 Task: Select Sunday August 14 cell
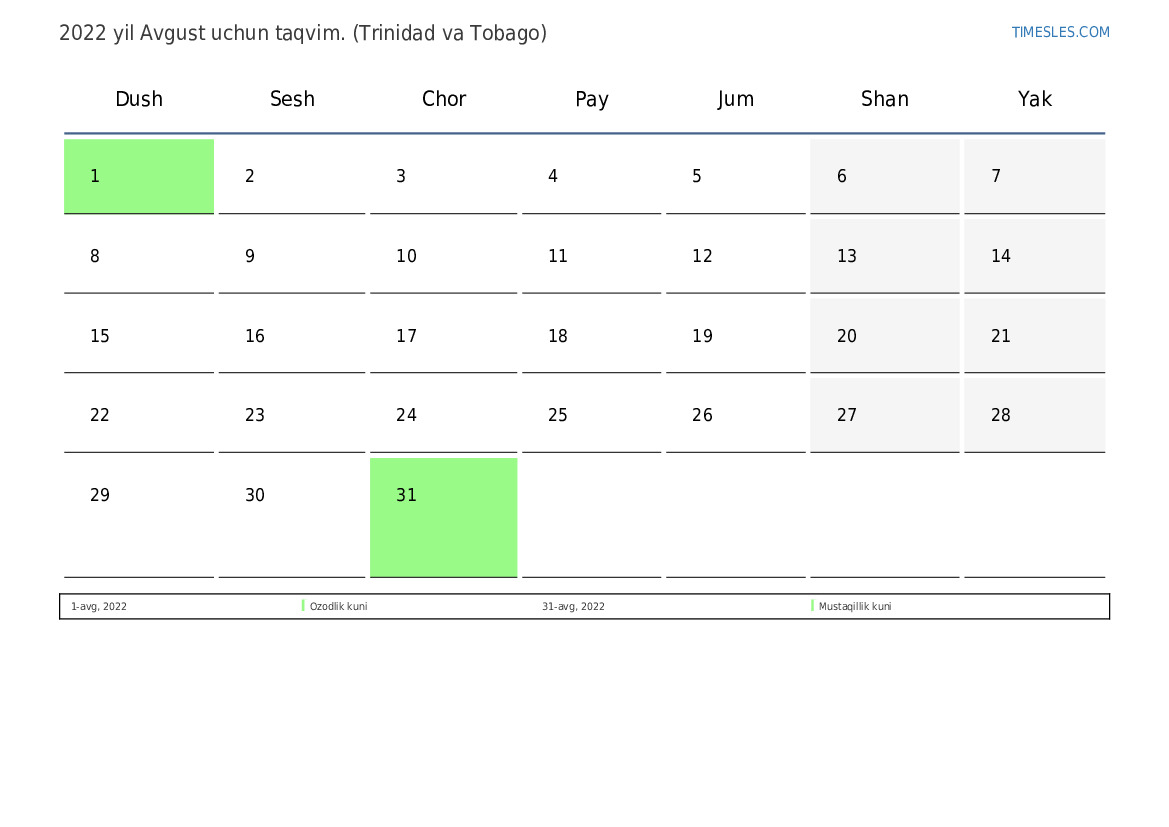tap(1035, 256)
